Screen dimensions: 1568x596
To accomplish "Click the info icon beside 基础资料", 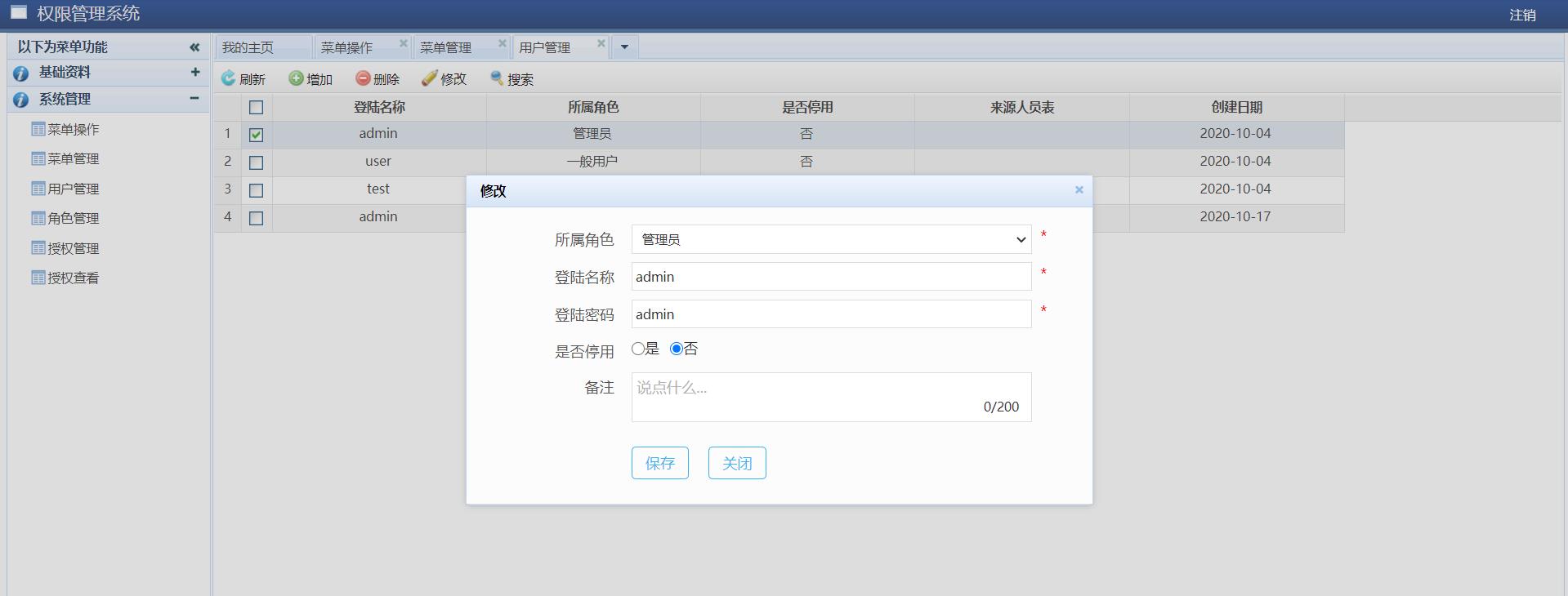I will click(21, 73).
